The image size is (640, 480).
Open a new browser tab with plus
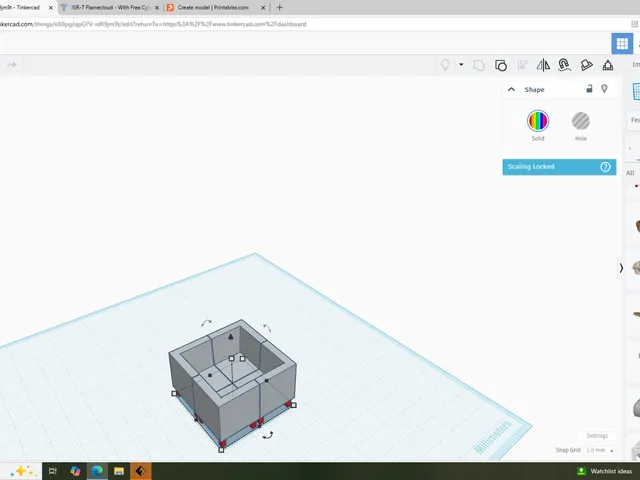pyautogui.click(x=280, y=7)
